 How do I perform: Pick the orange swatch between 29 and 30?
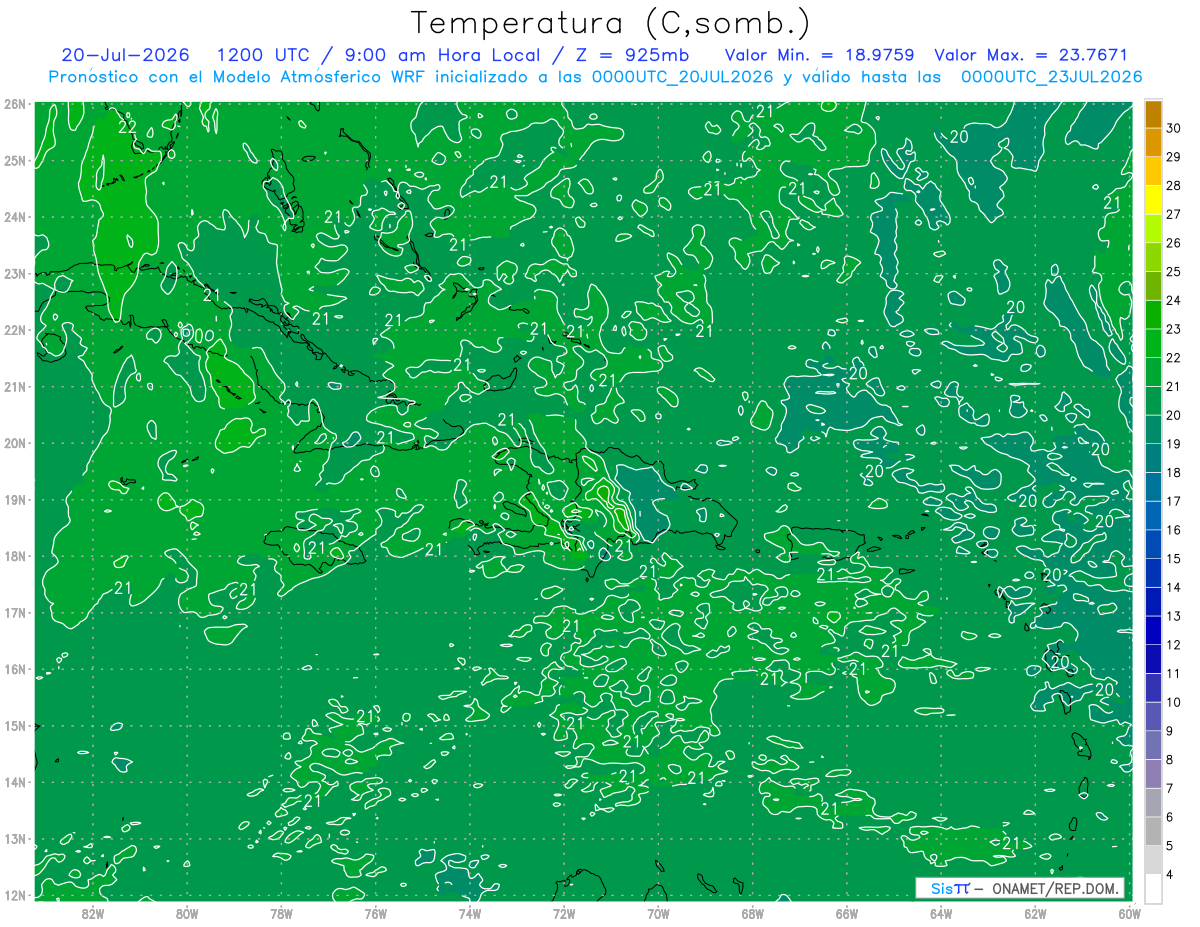point(1153,142)
